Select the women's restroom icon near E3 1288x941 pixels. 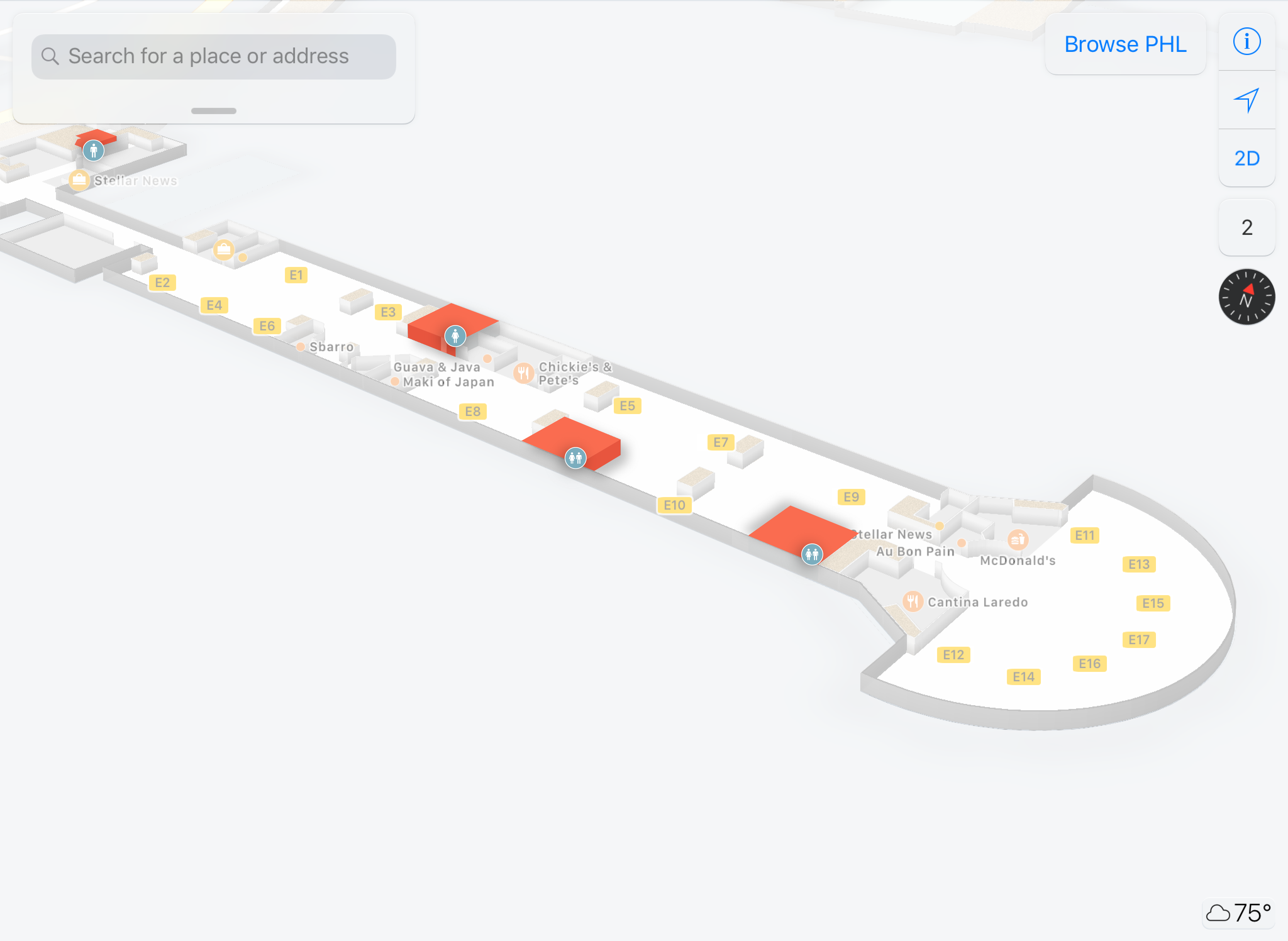click(x=455, y=336)
